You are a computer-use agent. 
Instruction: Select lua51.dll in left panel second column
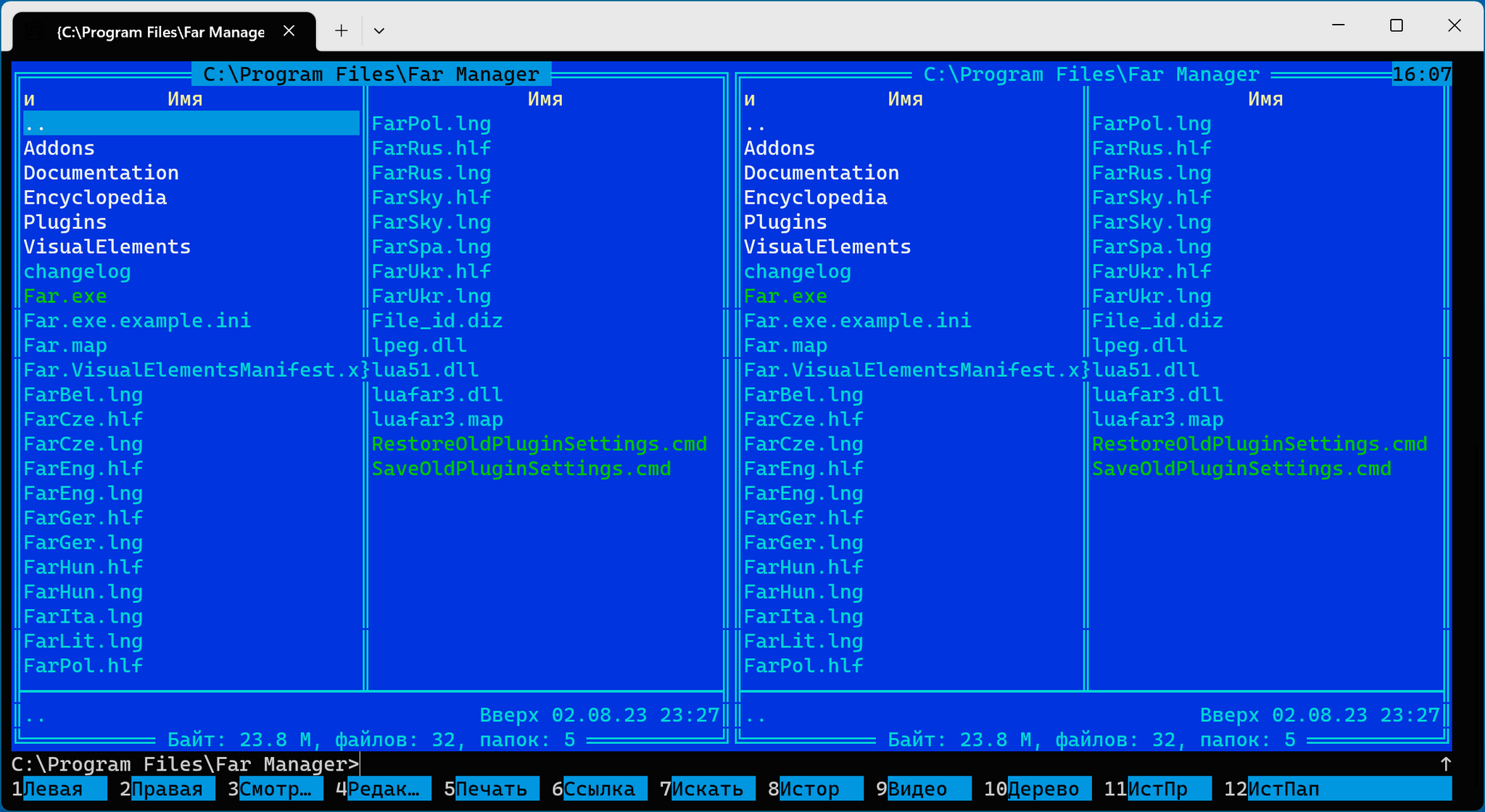click(x=426, y=370)
